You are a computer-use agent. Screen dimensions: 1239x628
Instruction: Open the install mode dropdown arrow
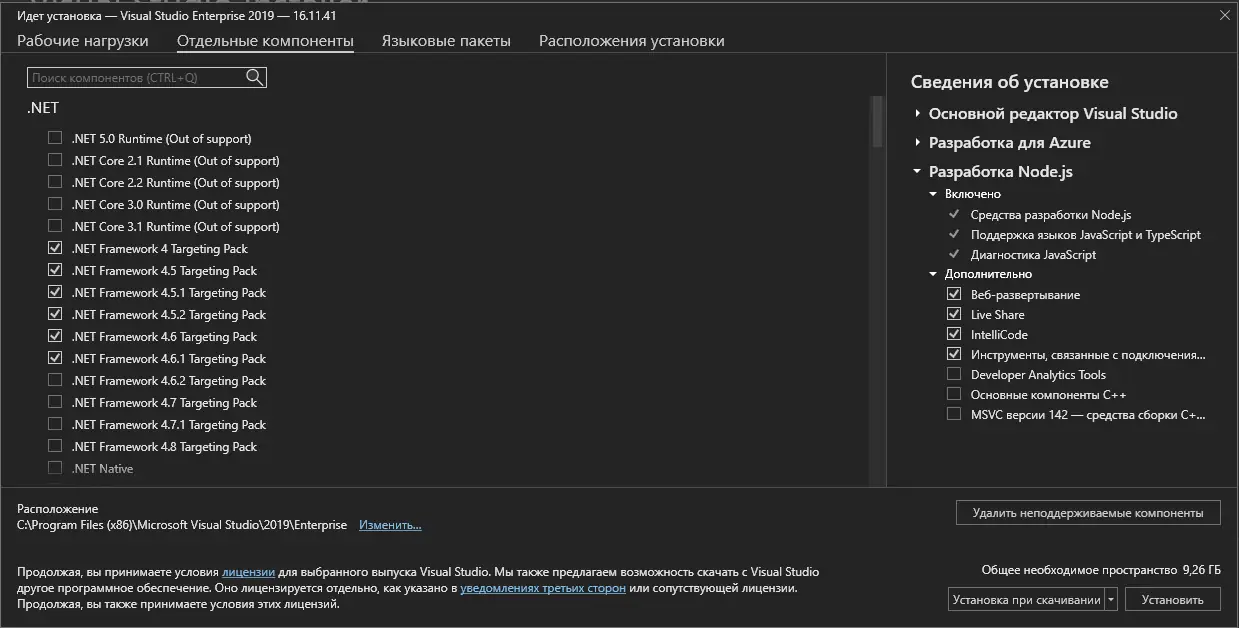1111,600
